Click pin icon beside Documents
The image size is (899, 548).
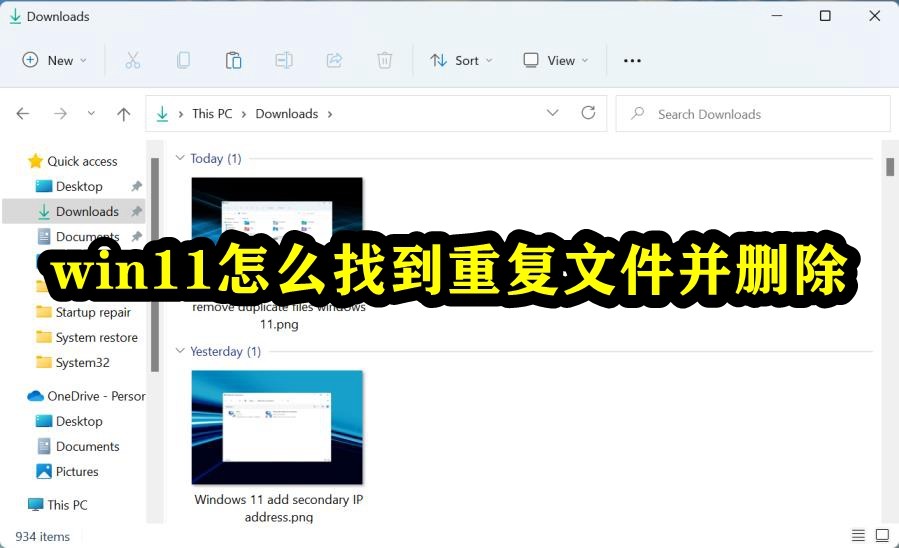(136, 236)
